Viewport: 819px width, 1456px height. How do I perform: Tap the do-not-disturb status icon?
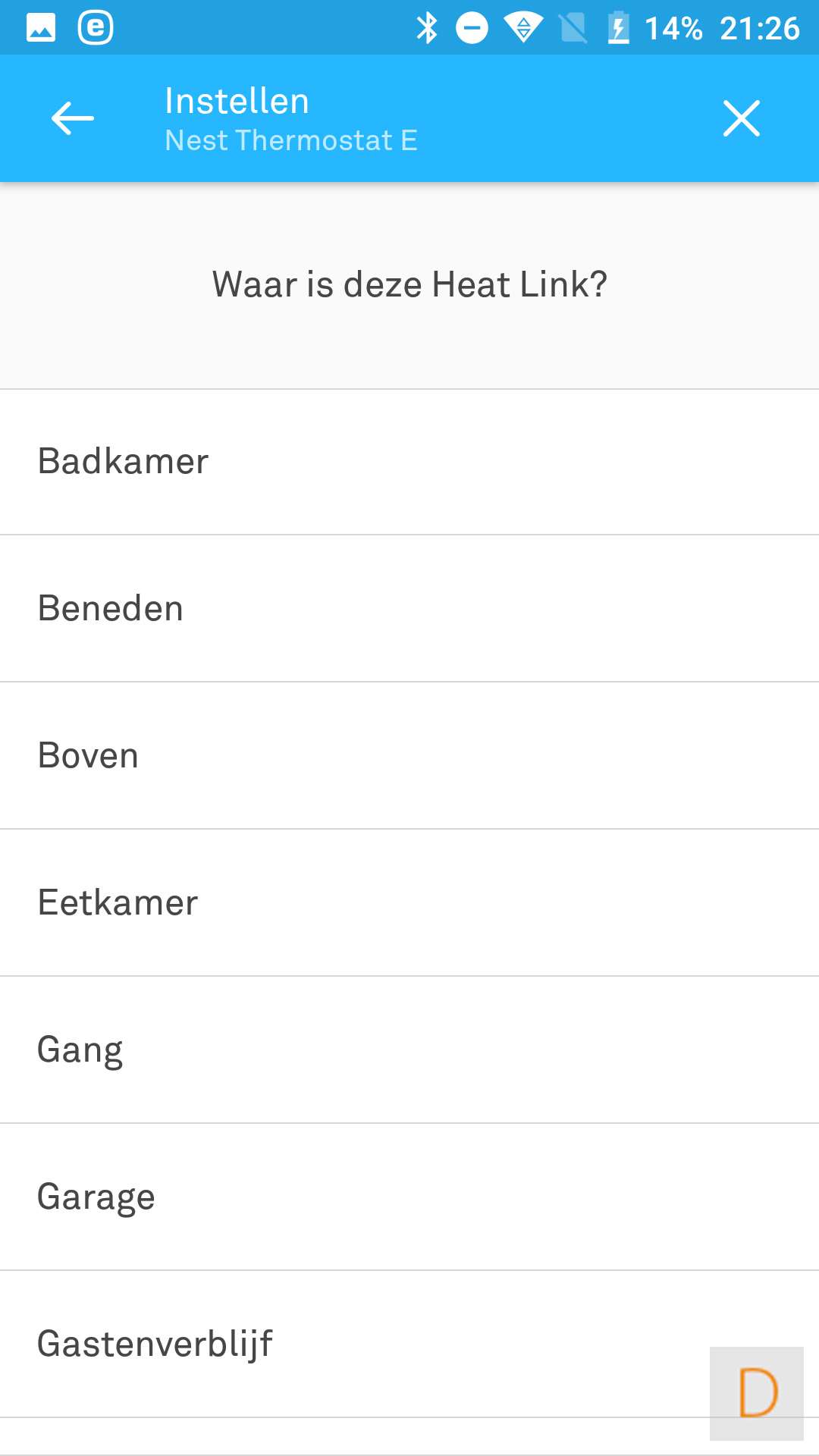(x=472, y=28)
